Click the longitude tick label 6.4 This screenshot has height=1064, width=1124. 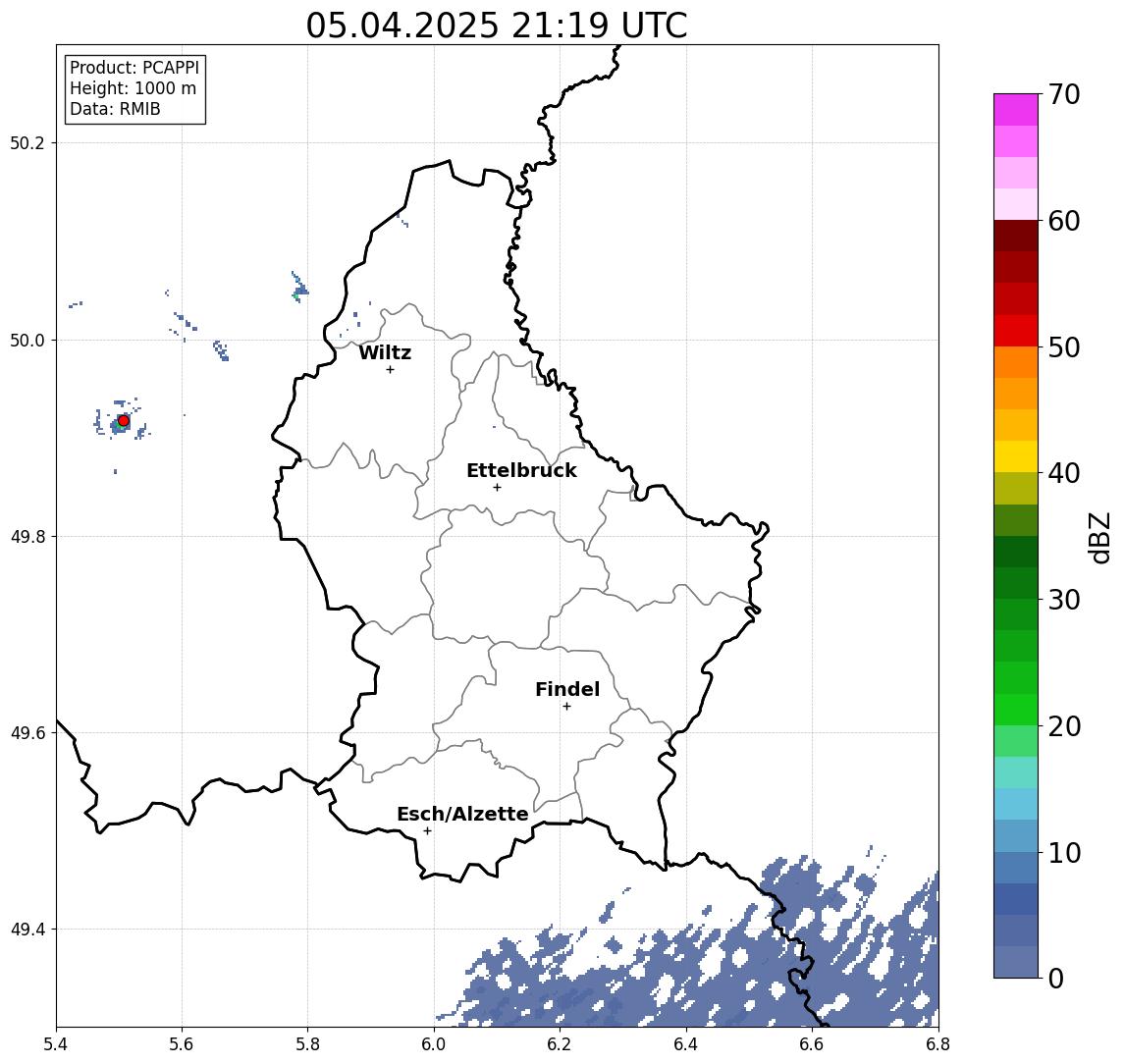[686, 1044]
